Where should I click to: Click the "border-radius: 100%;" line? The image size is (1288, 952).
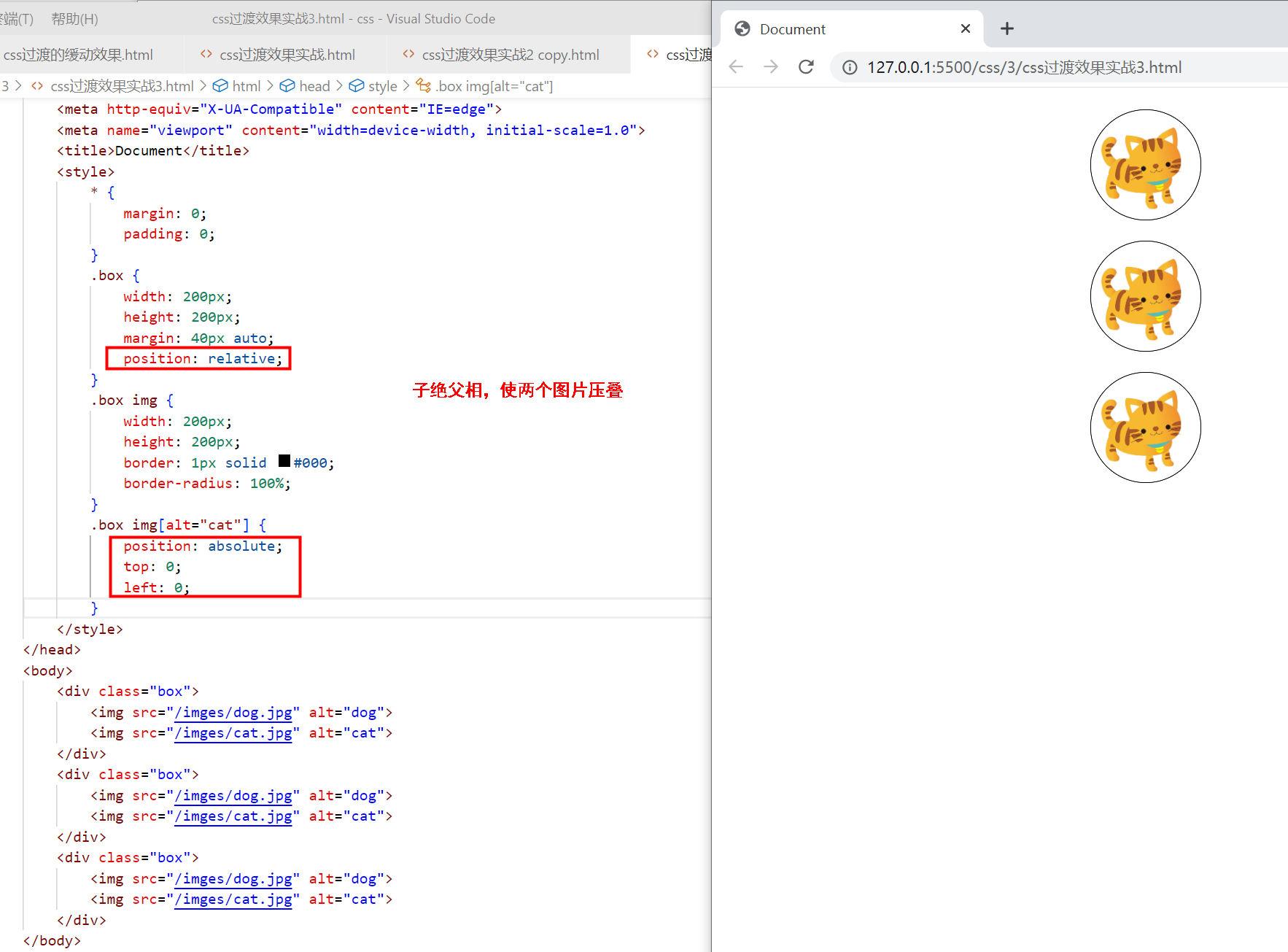coord(207,484)
